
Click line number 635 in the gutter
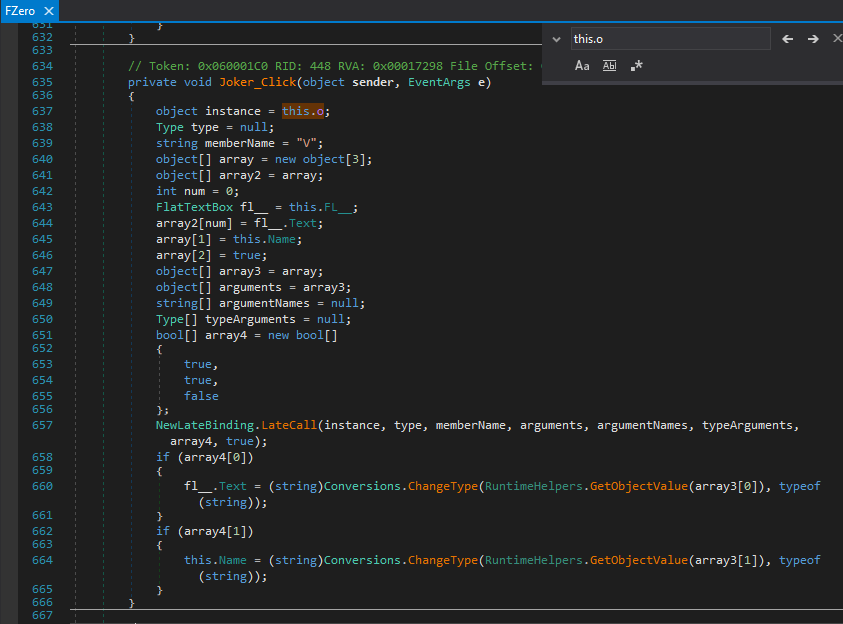coord(42,83)
